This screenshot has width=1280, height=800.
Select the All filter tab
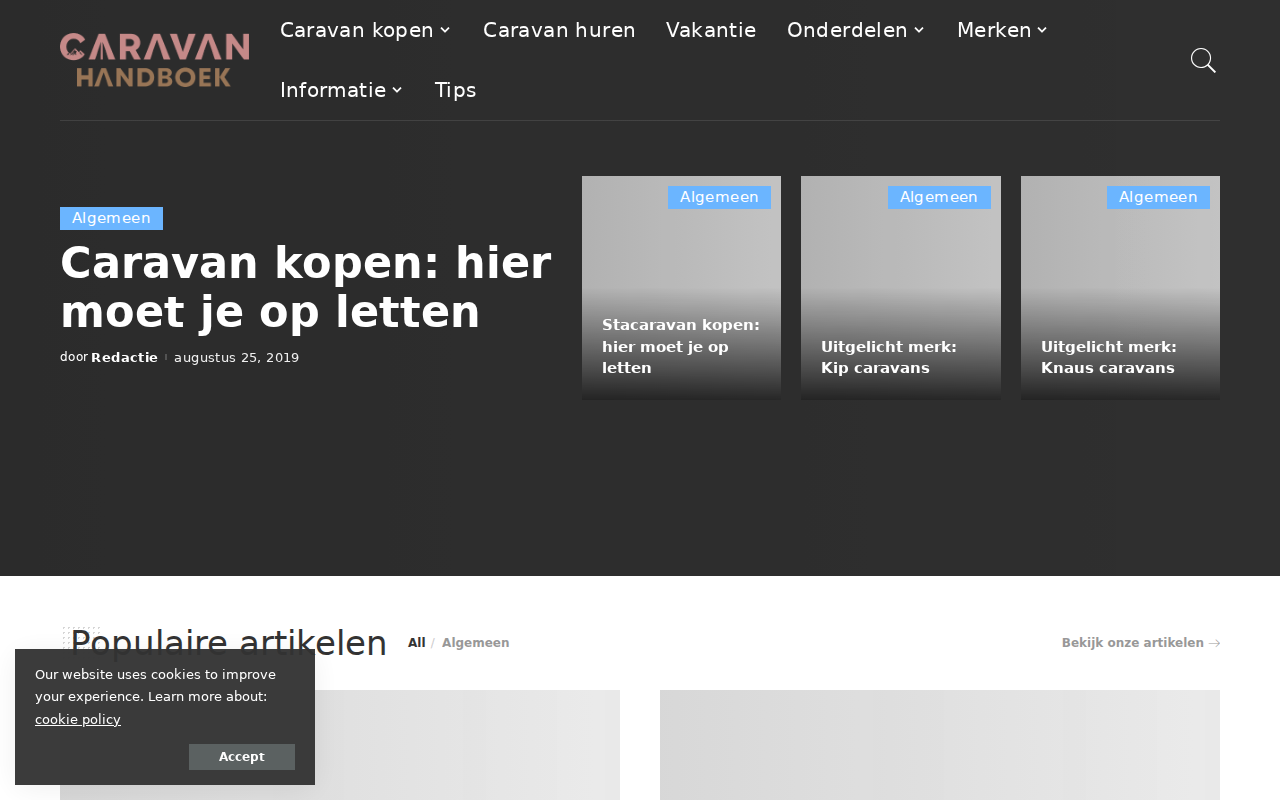[x=416, y=643]
